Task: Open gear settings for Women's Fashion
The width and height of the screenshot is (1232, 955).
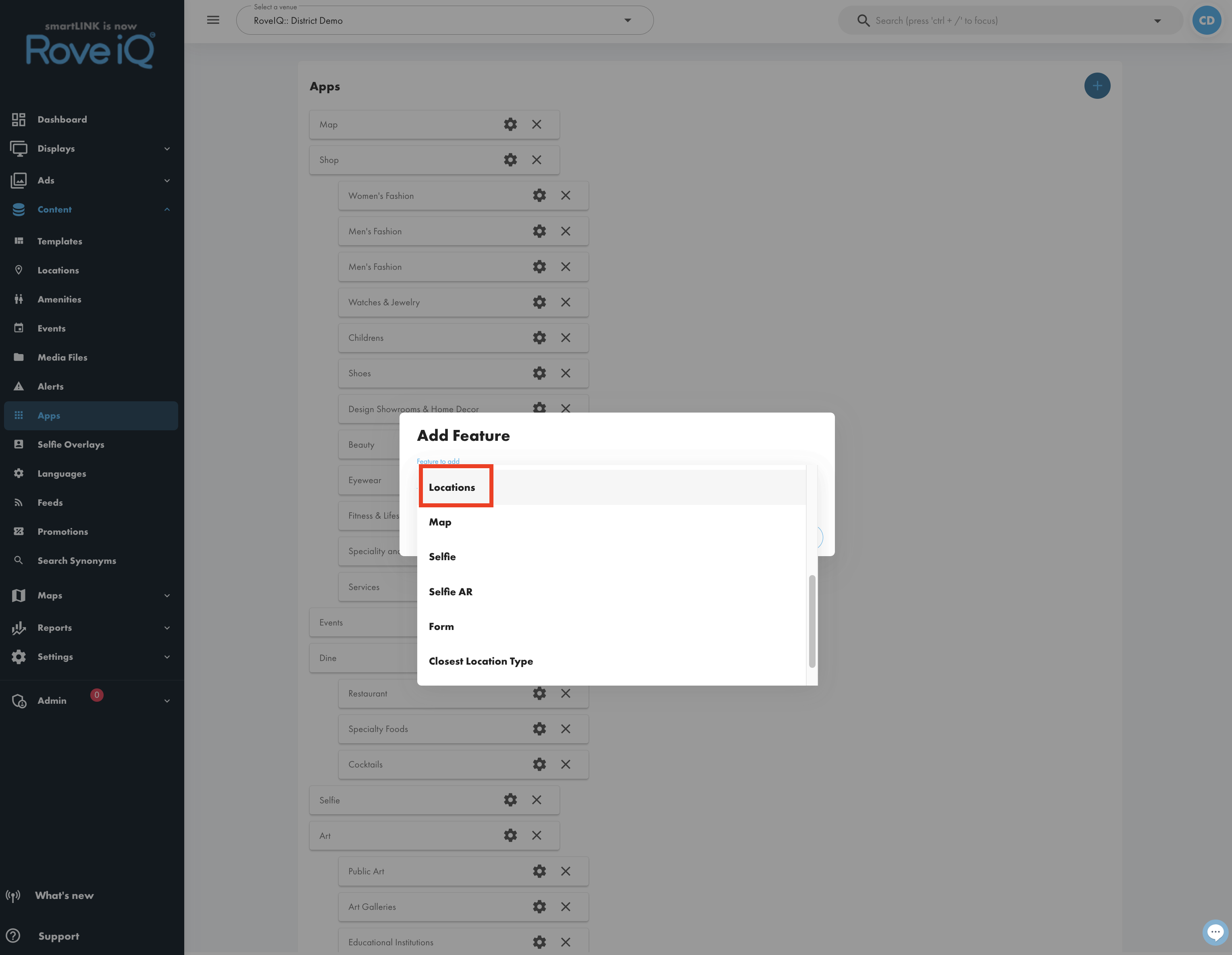Action: tap(539, 195)
